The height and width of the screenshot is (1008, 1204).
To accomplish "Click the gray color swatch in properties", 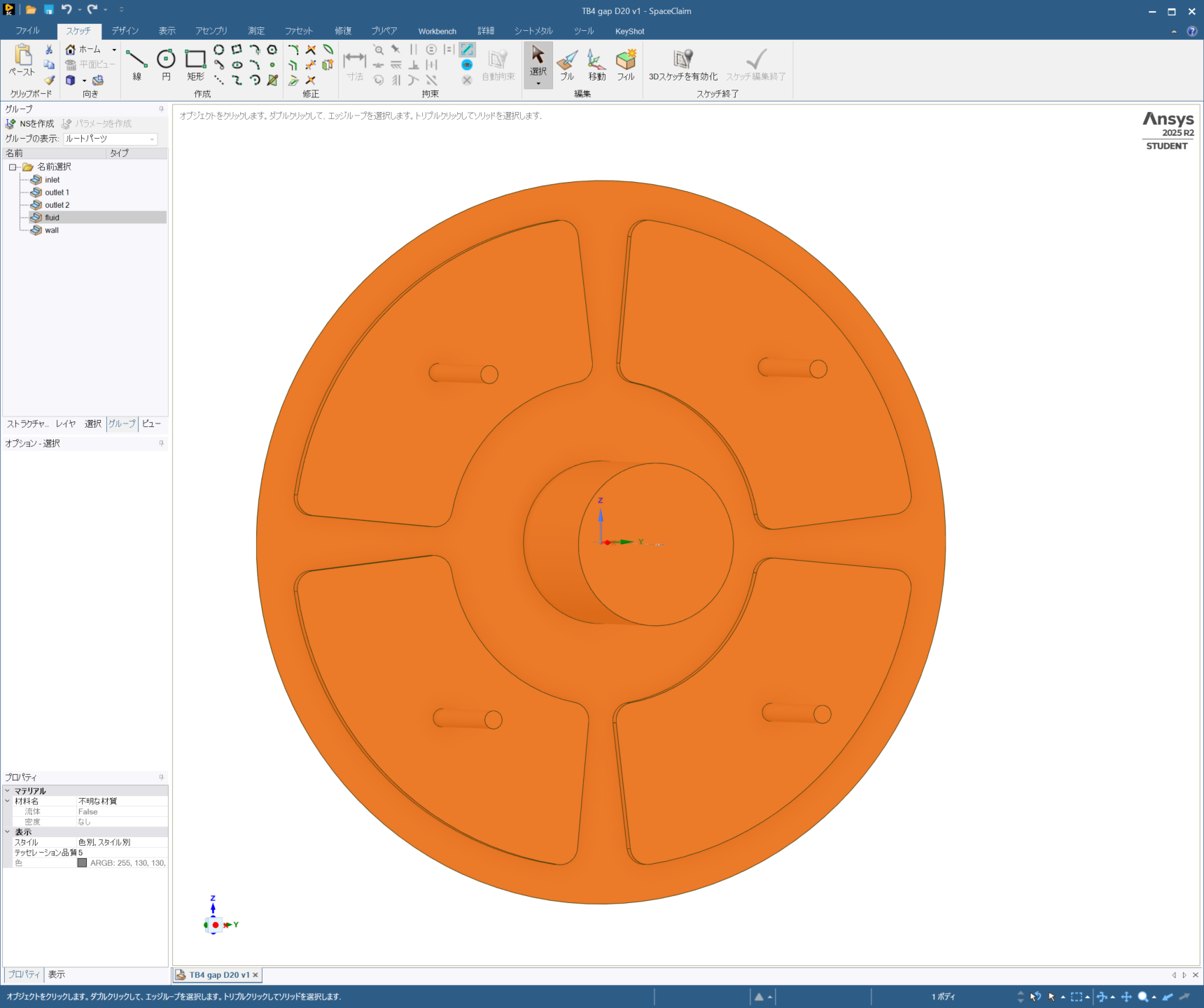I will point(82,863).
